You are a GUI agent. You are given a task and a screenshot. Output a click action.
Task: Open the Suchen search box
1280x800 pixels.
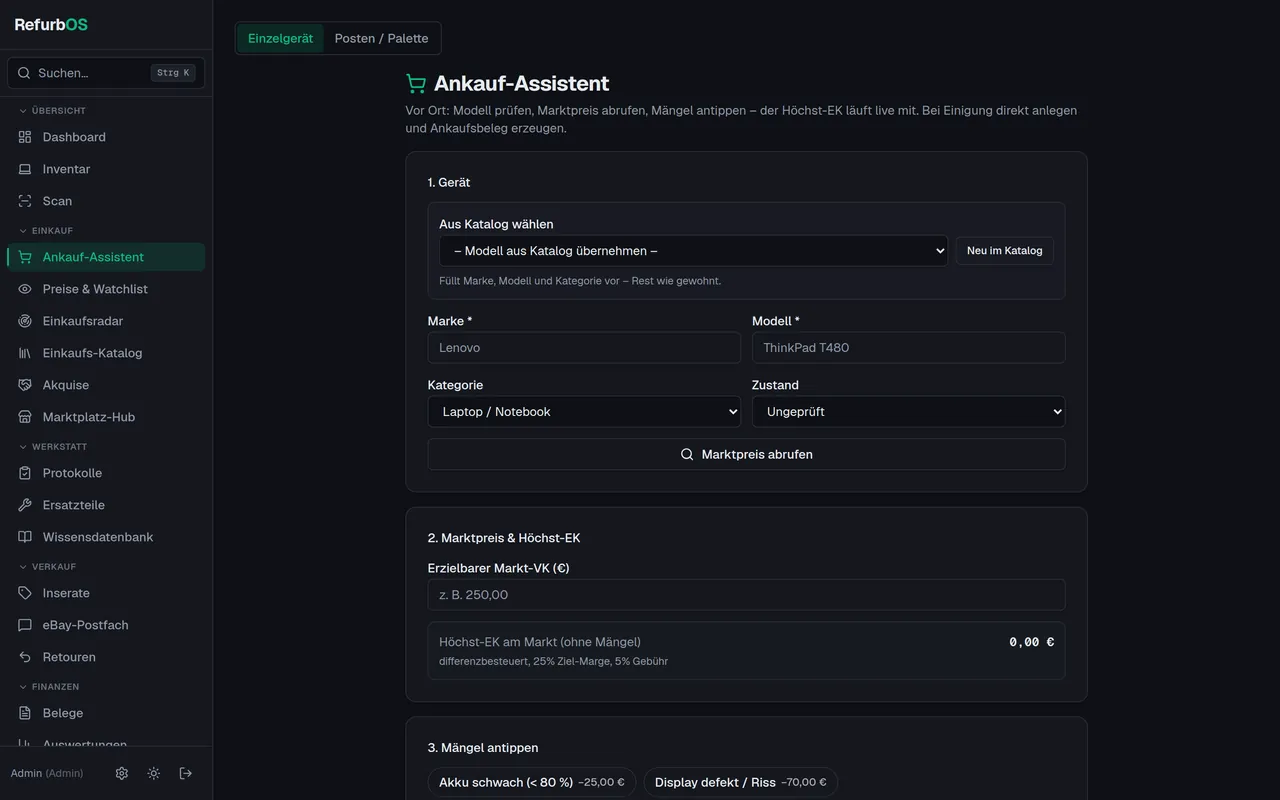click(106, 73)
